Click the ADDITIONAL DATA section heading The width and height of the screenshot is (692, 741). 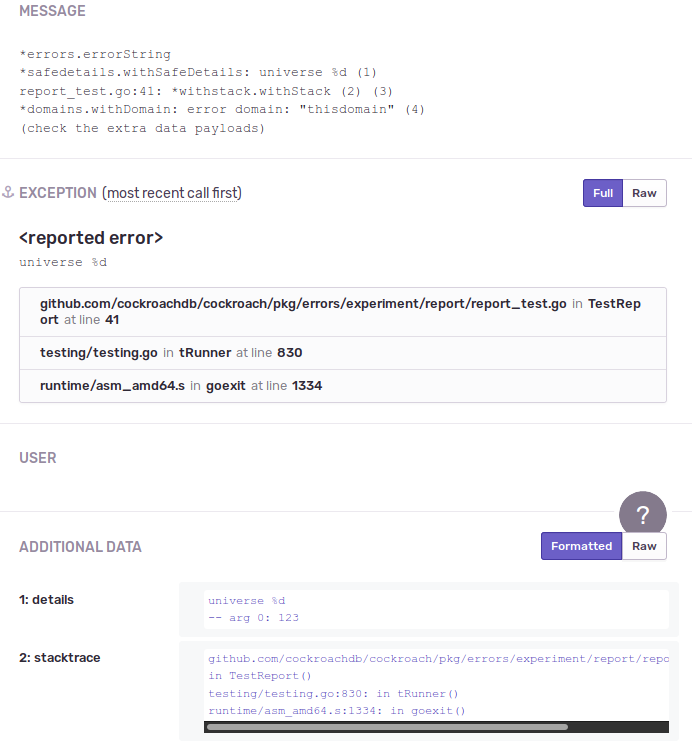pos(80,547)
